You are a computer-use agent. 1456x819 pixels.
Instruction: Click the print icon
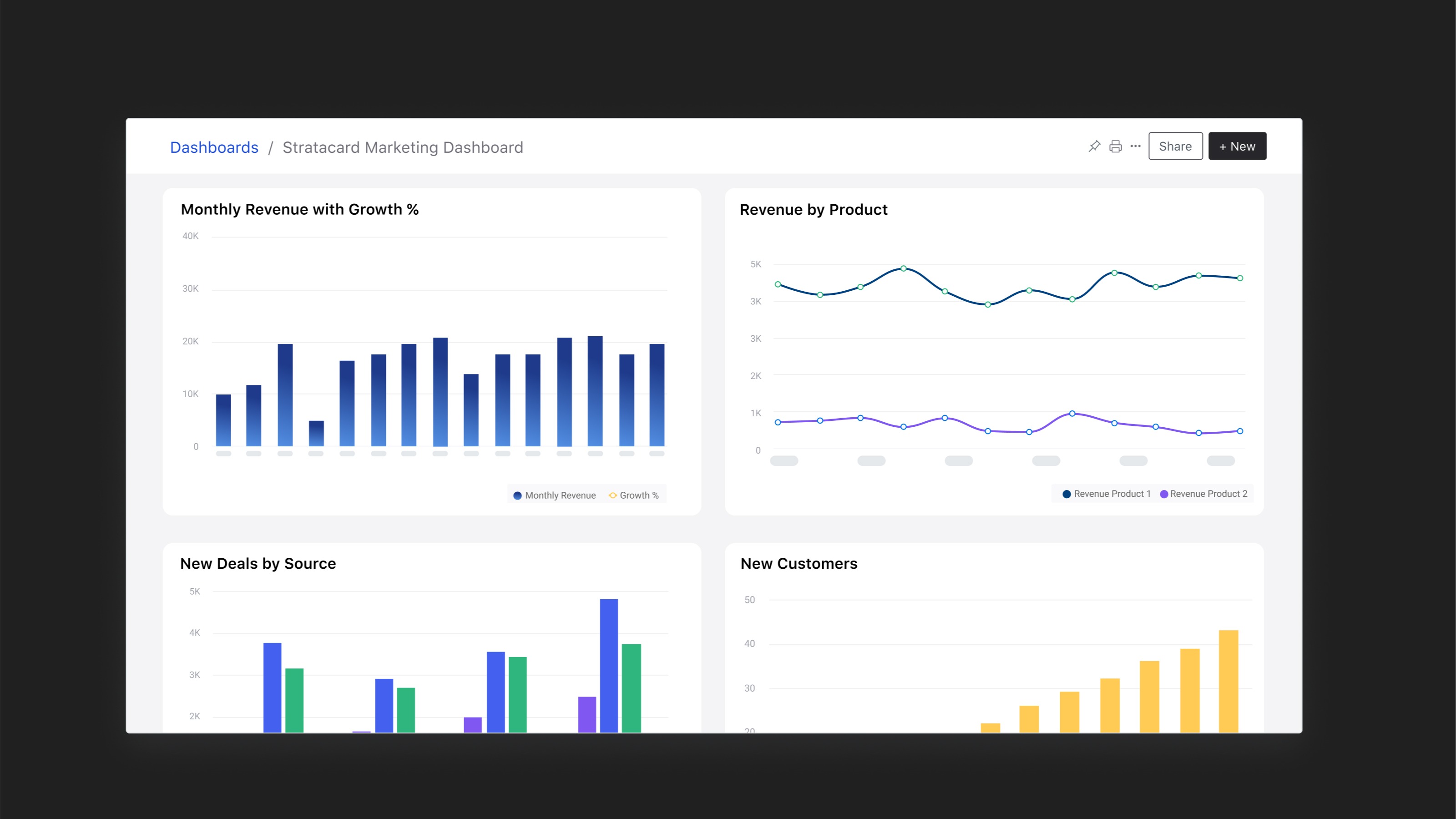click(x=1115, y=147)
